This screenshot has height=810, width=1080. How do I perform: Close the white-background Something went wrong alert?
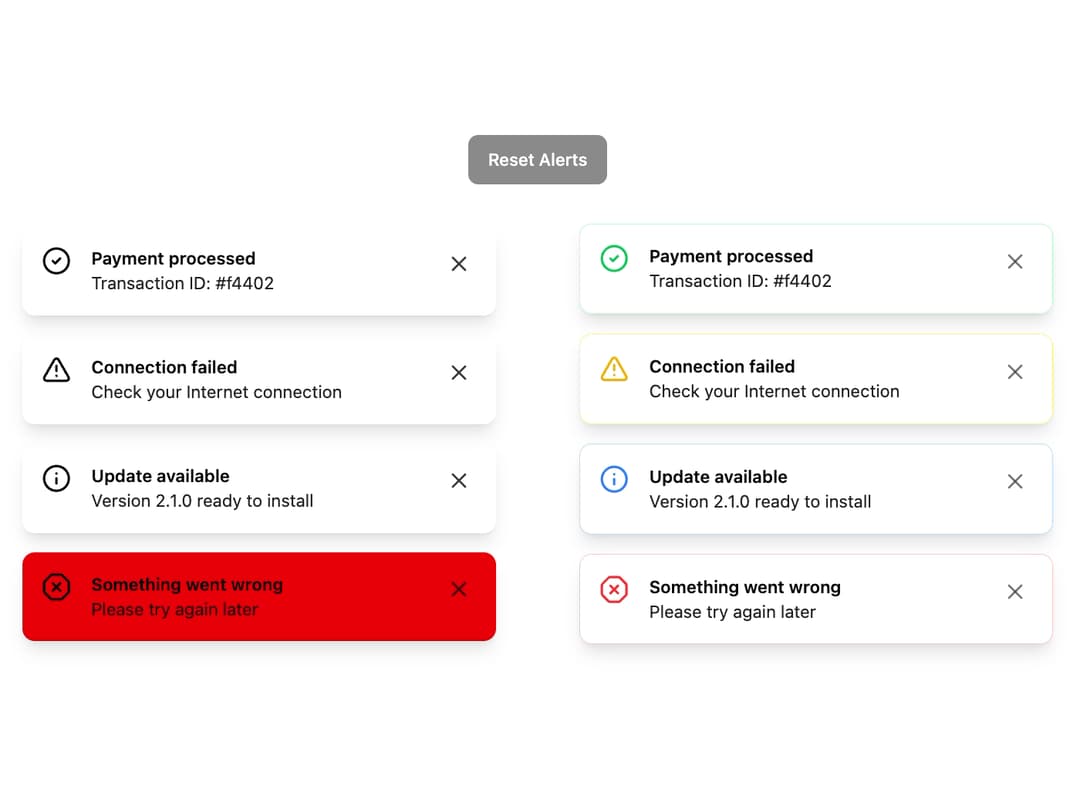[x=1015, y=592]
